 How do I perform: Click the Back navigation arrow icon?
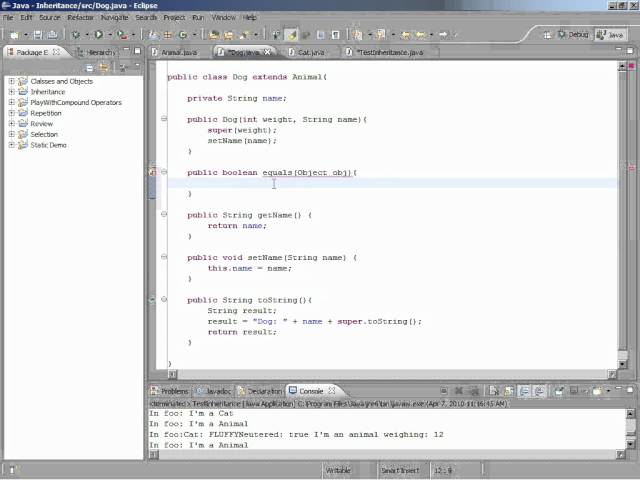click(420, 35)
